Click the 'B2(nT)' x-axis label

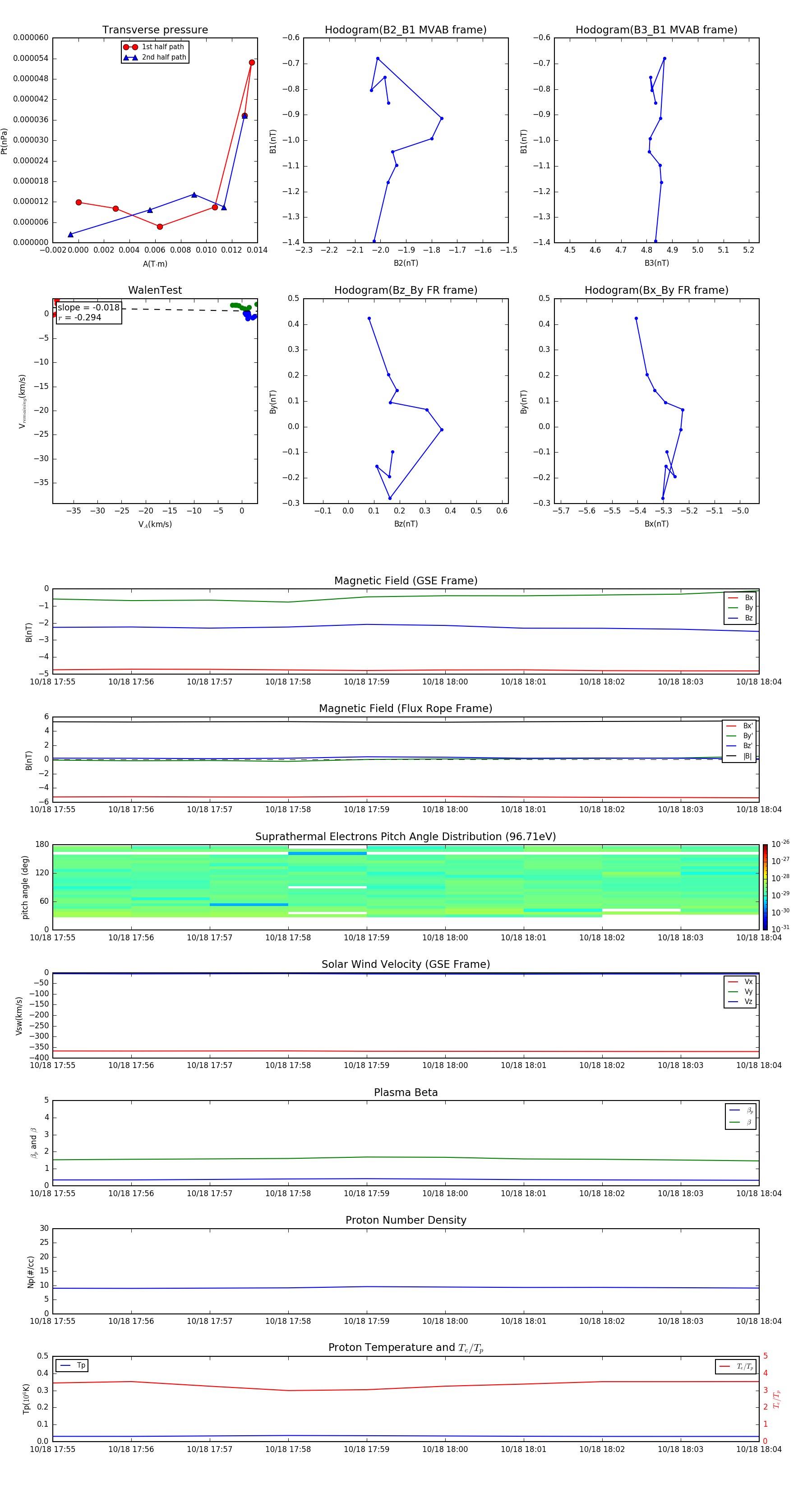tap(406, 263)
